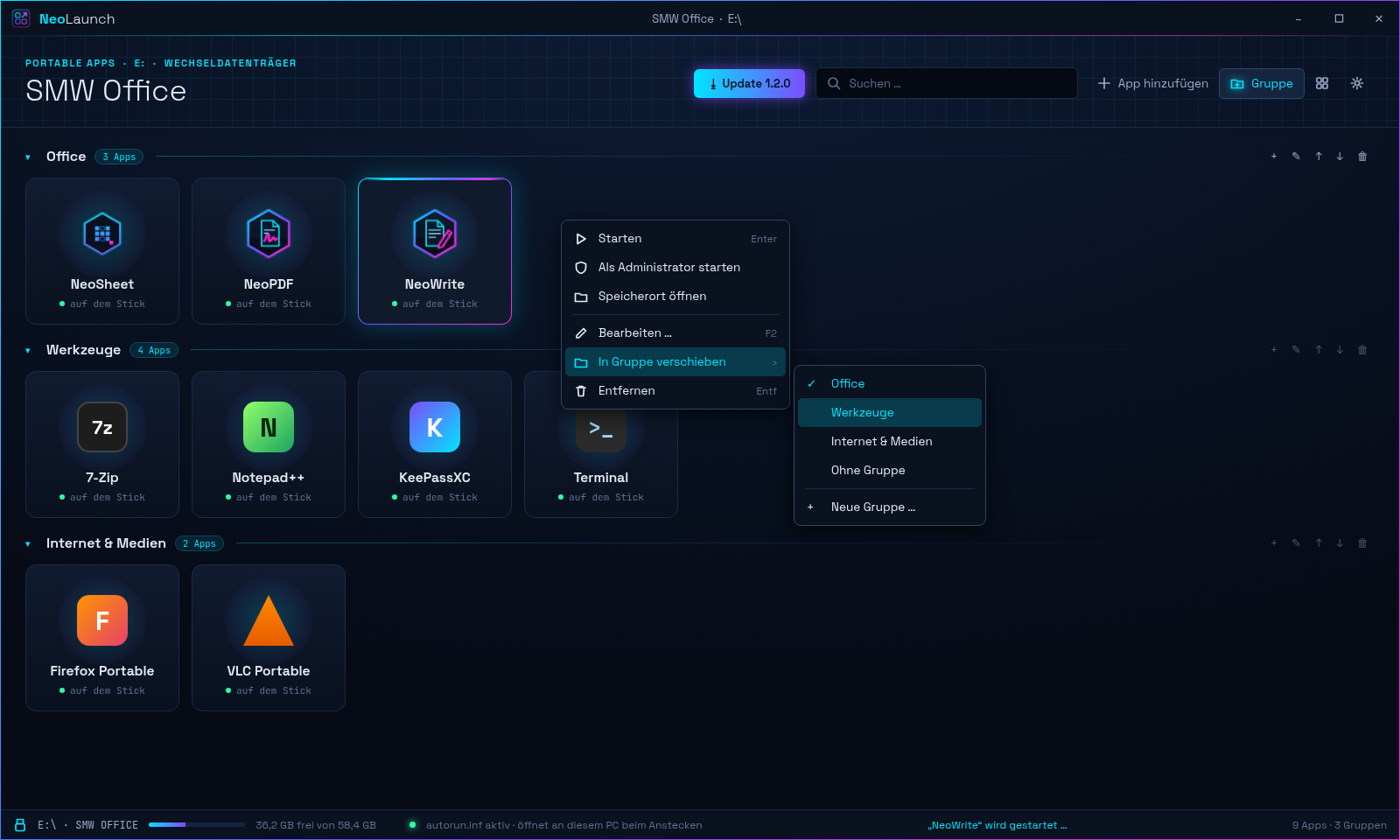This screenshot has width=1400, height=840.
Task: Click App hinzufügen
Action: [1153, 83]
